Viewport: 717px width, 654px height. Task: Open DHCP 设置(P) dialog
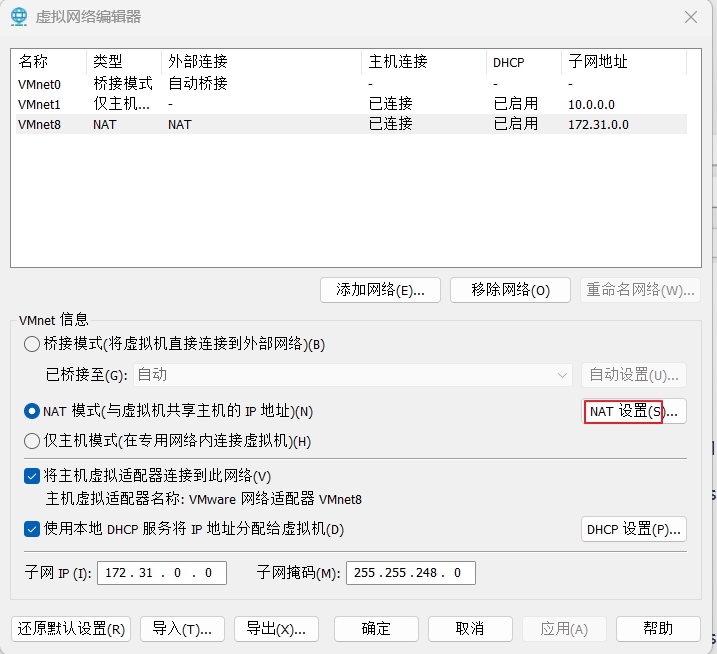pyautogui.click(x=634, y=529)
